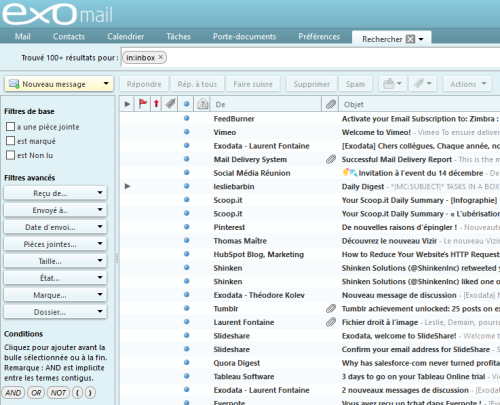Click the Répondre button
This screenshot has width=500, height=405.
point(144,84)
